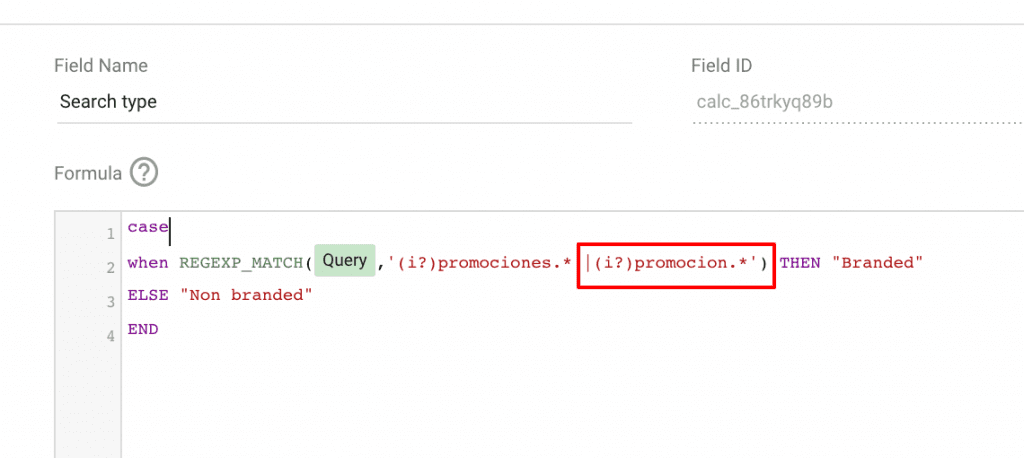This screenshot has width=1024, height=458.
Task: Click line number 4 in the gutter
Action: [x=110, y=336]
